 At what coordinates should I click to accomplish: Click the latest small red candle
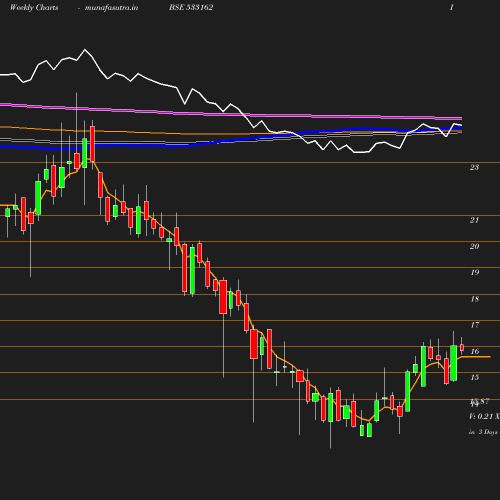pos(462,348)
